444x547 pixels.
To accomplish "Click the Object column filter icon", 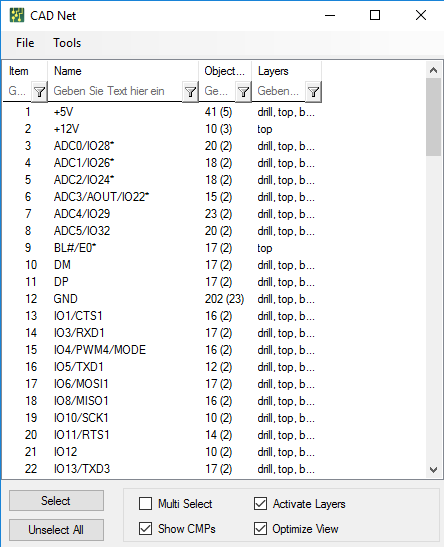I will [243, 92].
